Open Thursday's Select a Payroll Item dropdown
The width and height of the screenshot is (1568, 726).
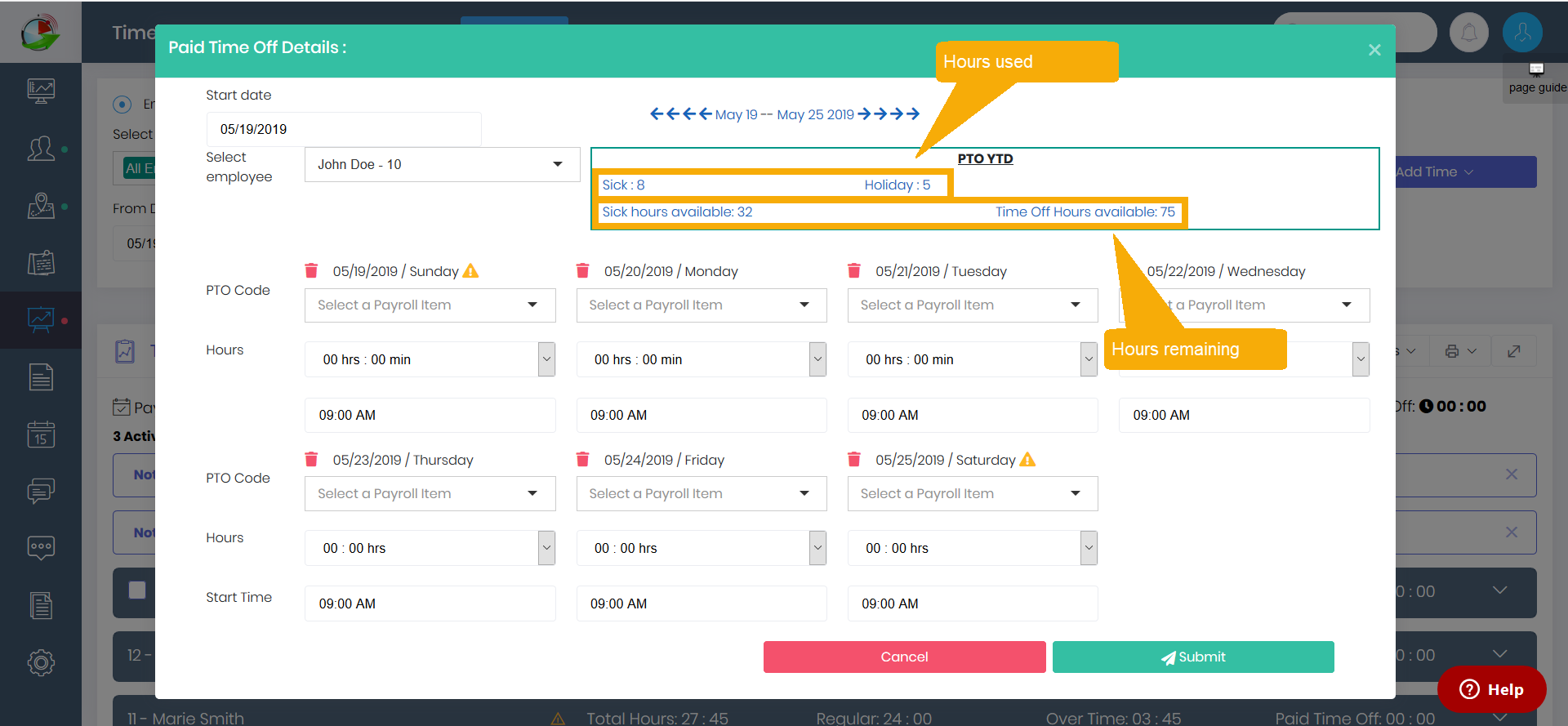coord(430,494)
